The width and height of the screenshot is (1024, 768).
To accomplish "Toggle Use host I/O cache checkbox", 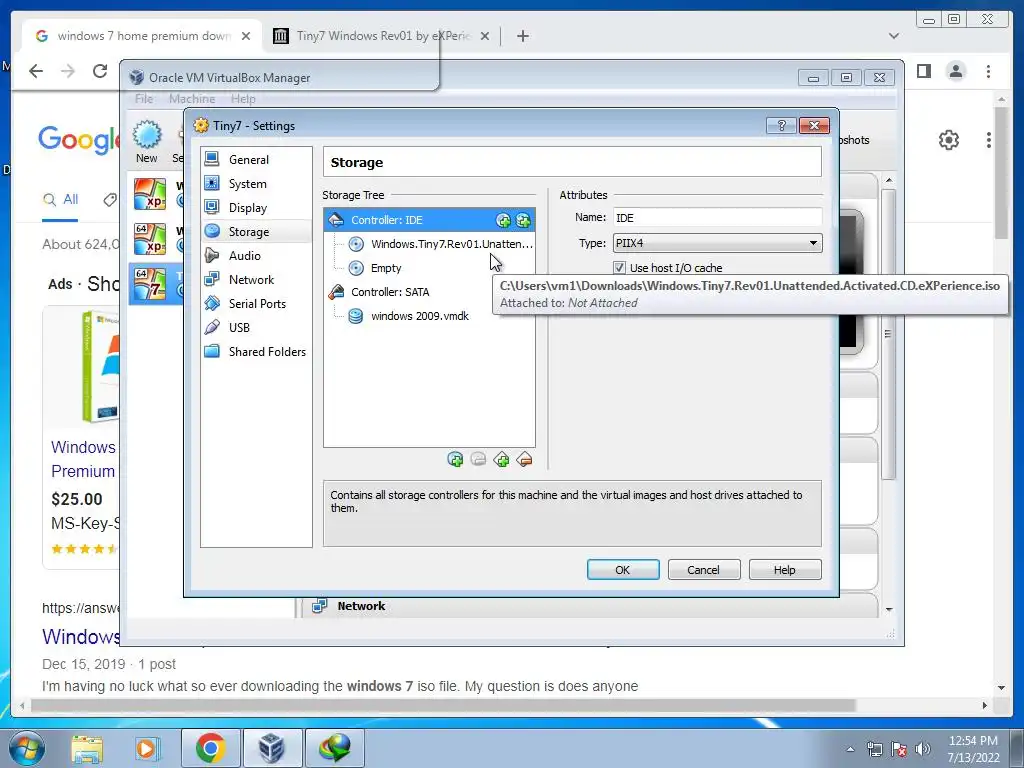I will (x=619, y=268).
